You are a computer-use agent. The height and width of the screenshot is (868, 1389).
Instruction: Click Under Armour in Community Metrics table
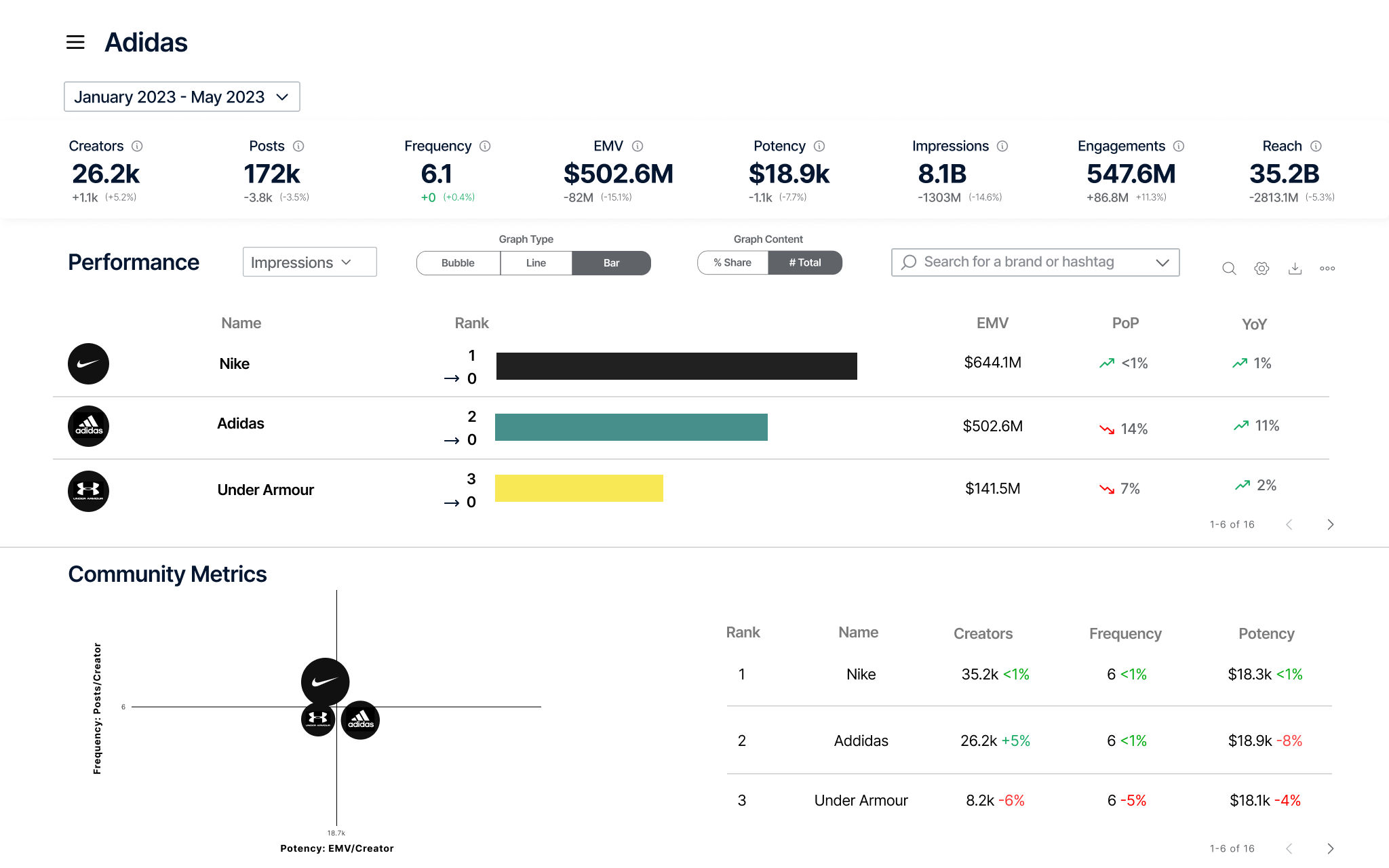click(x=861, y=801)
